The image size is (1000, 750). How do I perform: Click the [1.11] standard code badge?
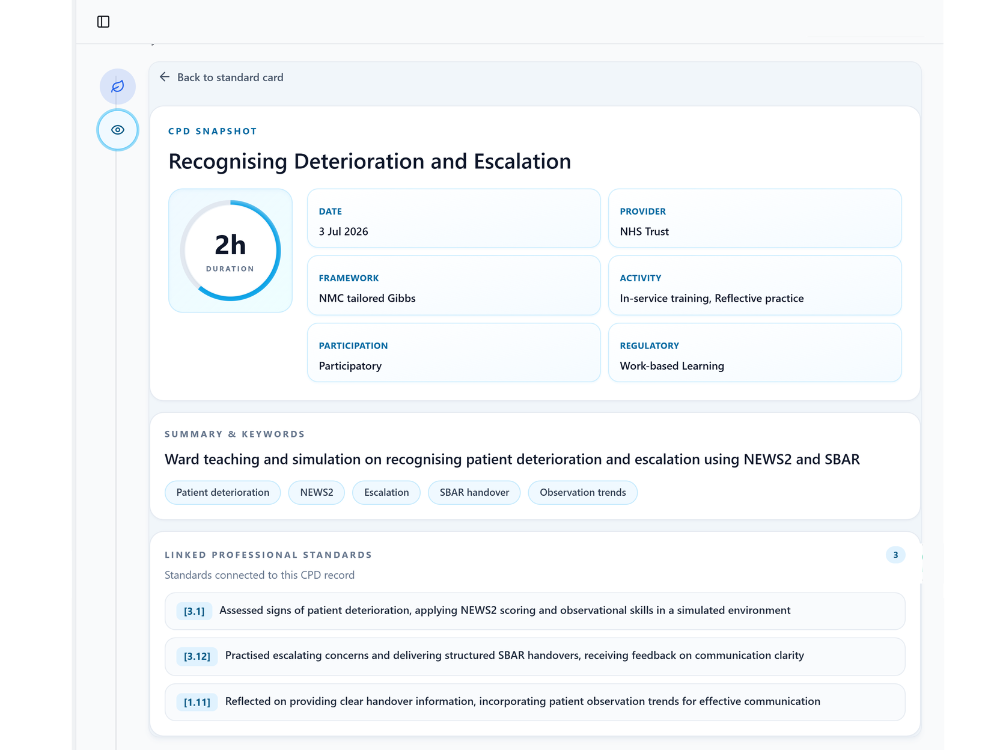(x=197, y=702)
